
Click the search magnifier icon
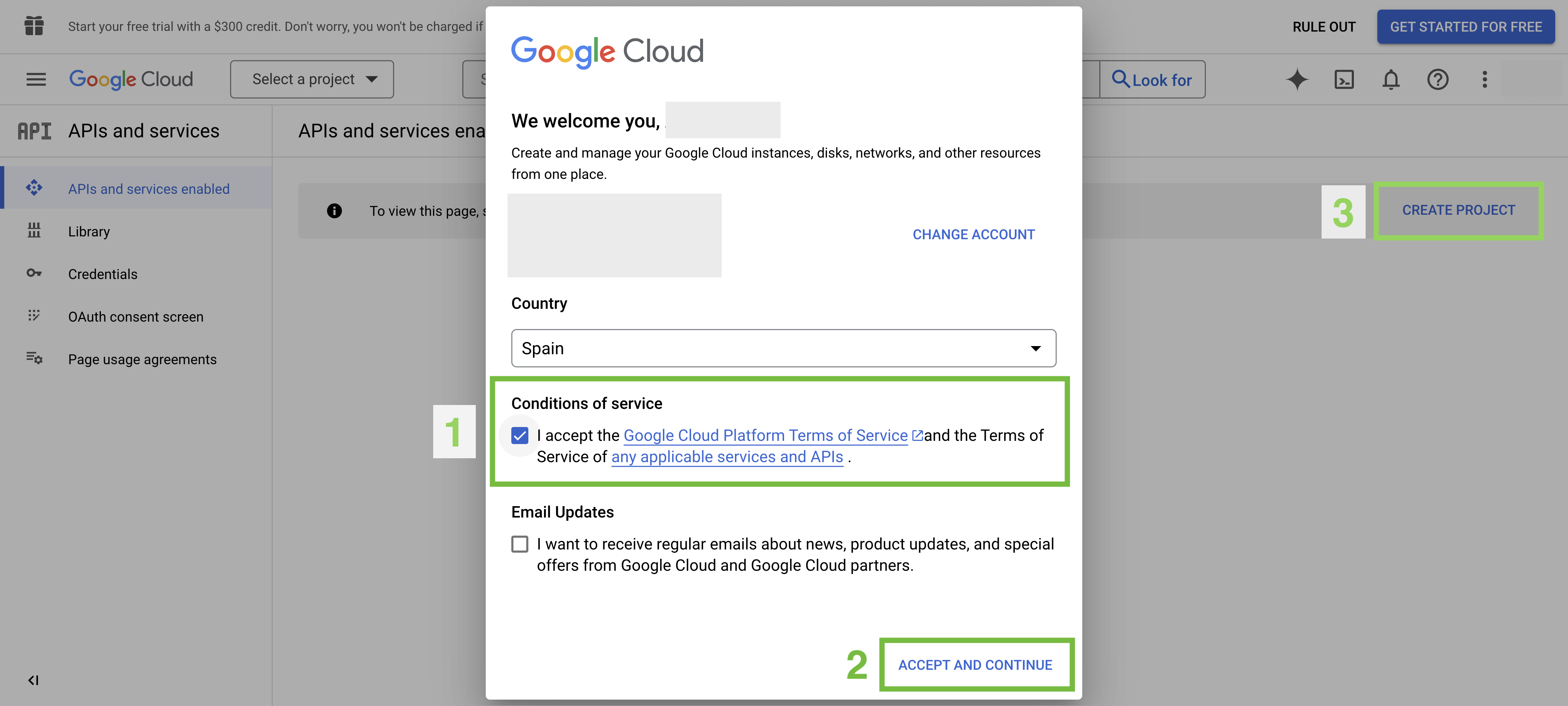[x=1121, y=79]
